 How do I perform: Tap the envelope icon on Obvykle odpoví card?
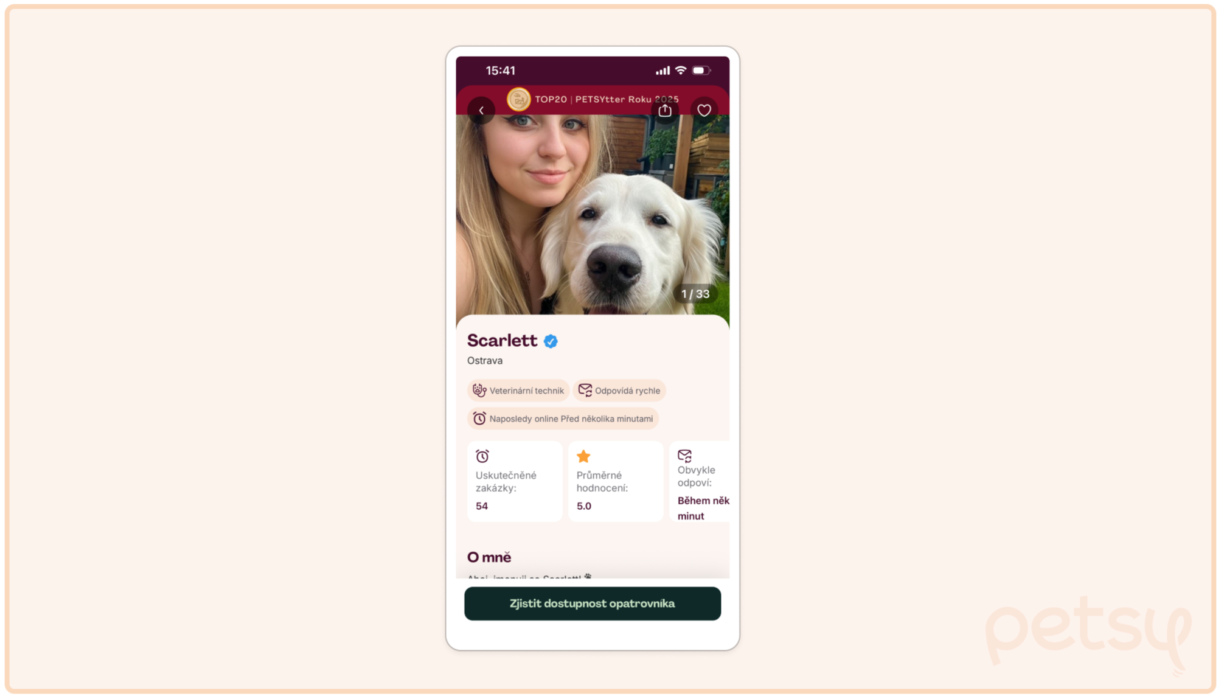(685, 456)
